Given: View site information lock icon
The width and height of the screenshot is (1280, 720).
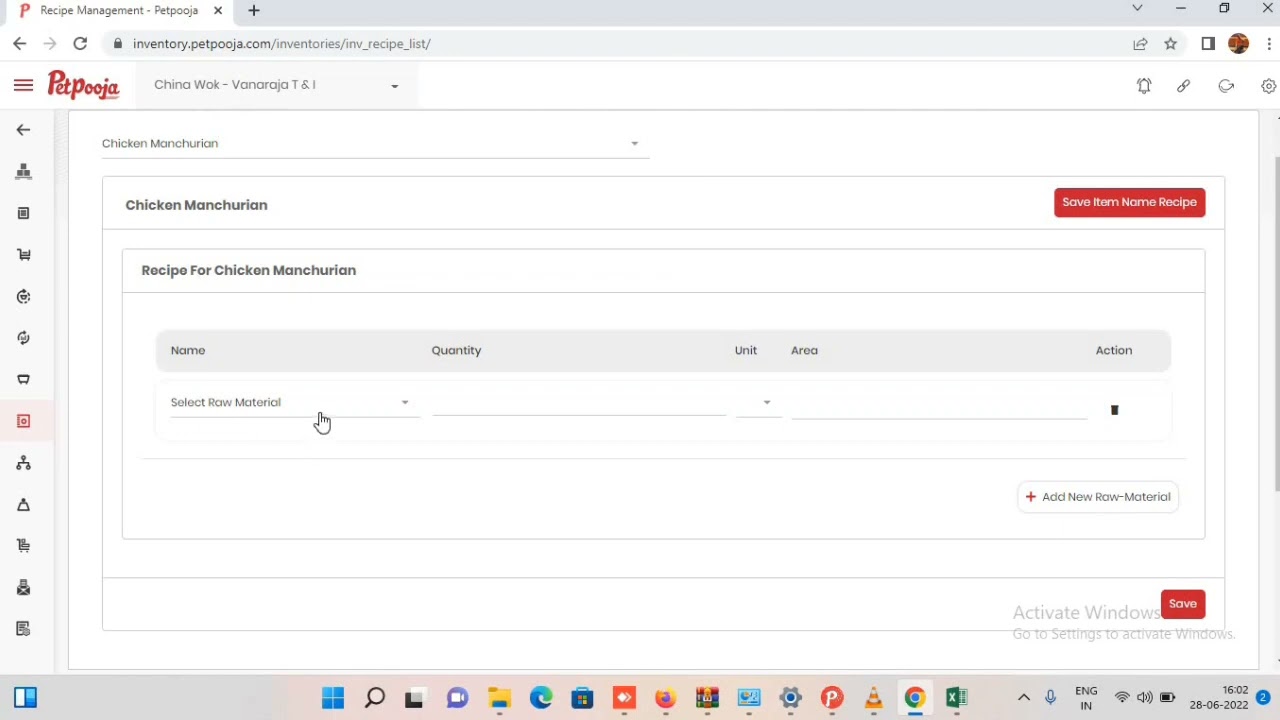Looking at the screenshot, I should click(118, 44).
